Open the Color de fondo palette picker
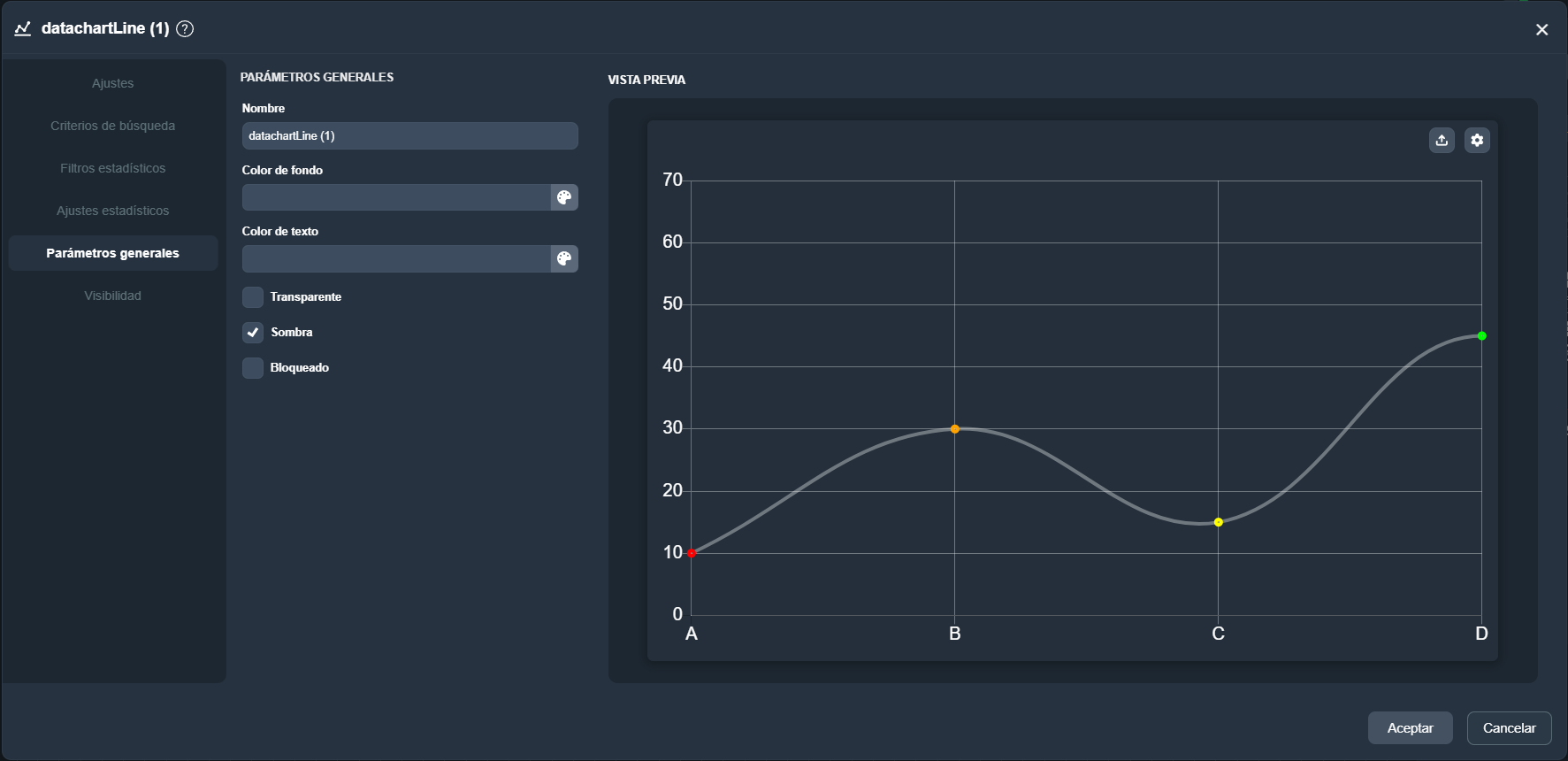Image resolution: width=1568 pixels, height=761 pixels. pos(564,197)
